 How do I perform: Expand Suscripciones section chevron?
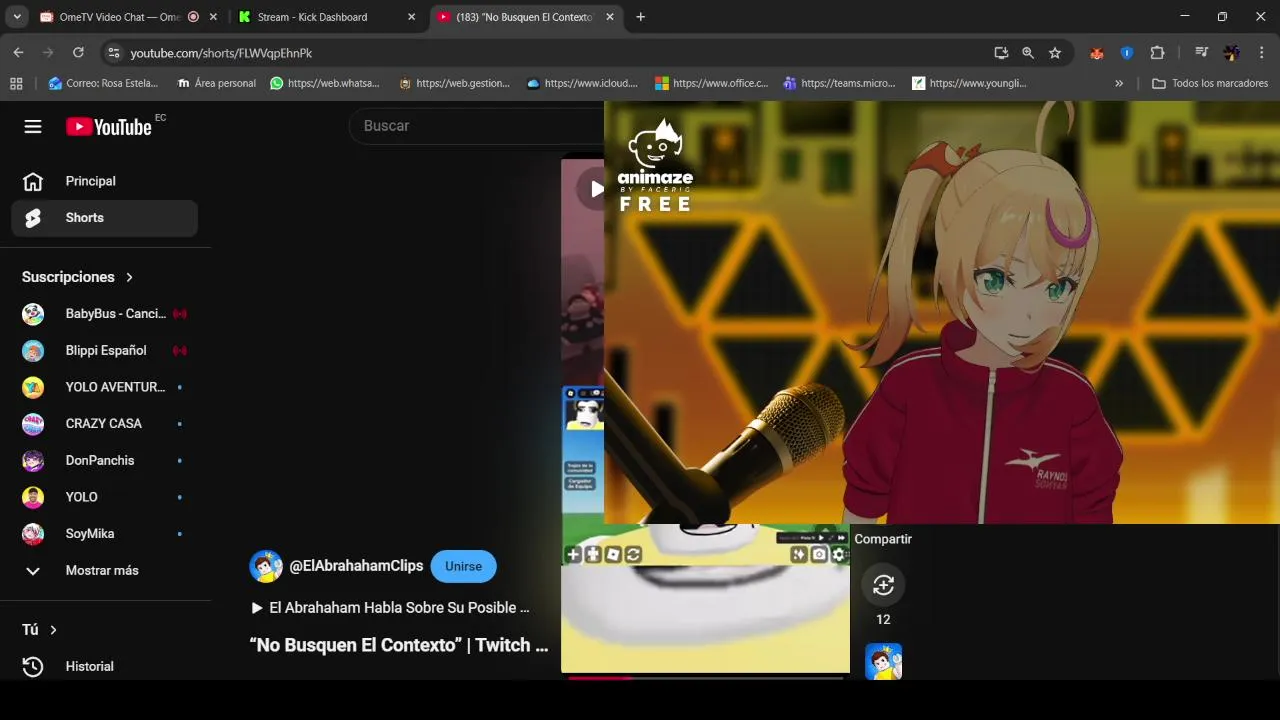[x=129, y=277]
